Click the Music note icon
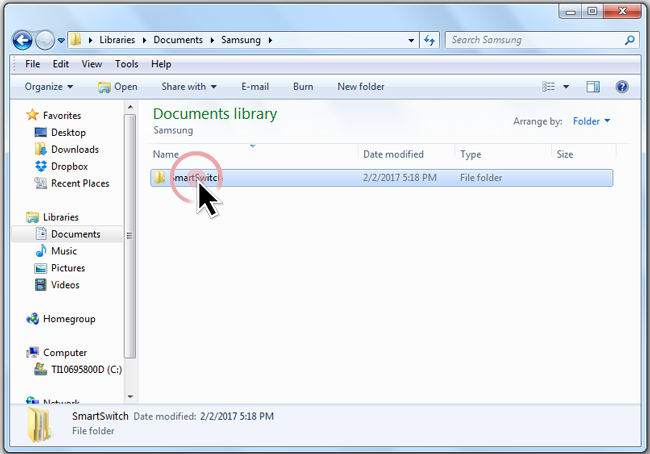The height and width of the screenshot is (454, 650). click(41, 251)
